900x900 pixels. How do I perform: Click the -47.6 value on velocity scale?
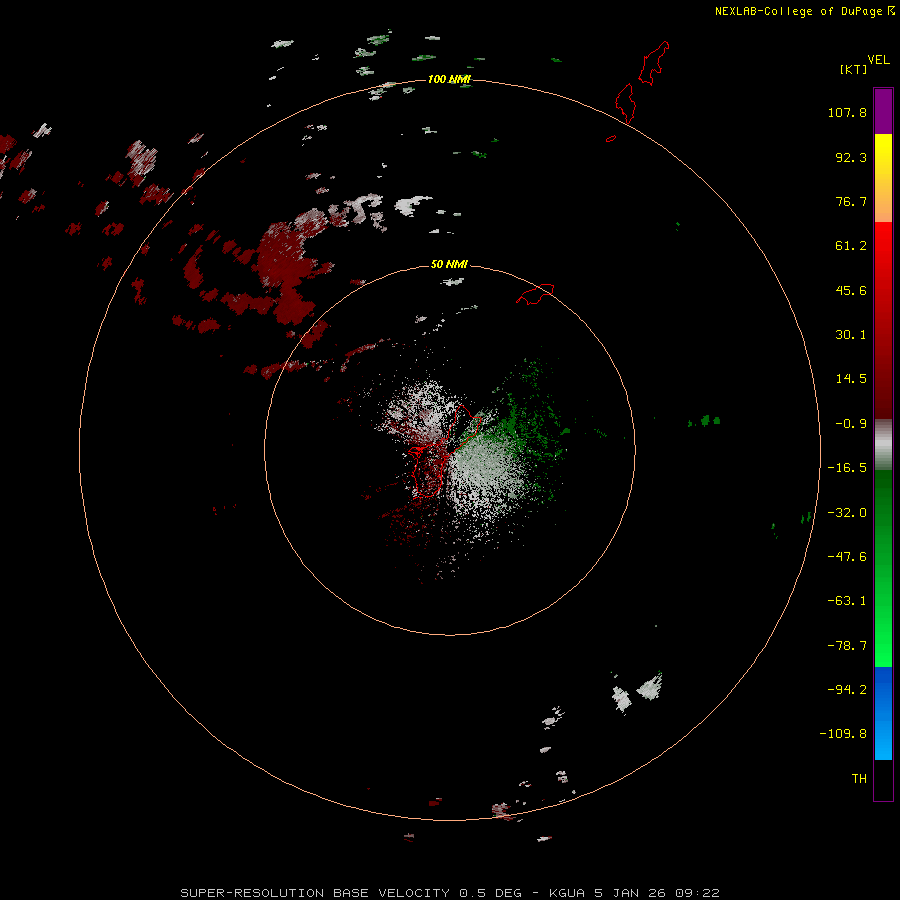click(847, 557)
